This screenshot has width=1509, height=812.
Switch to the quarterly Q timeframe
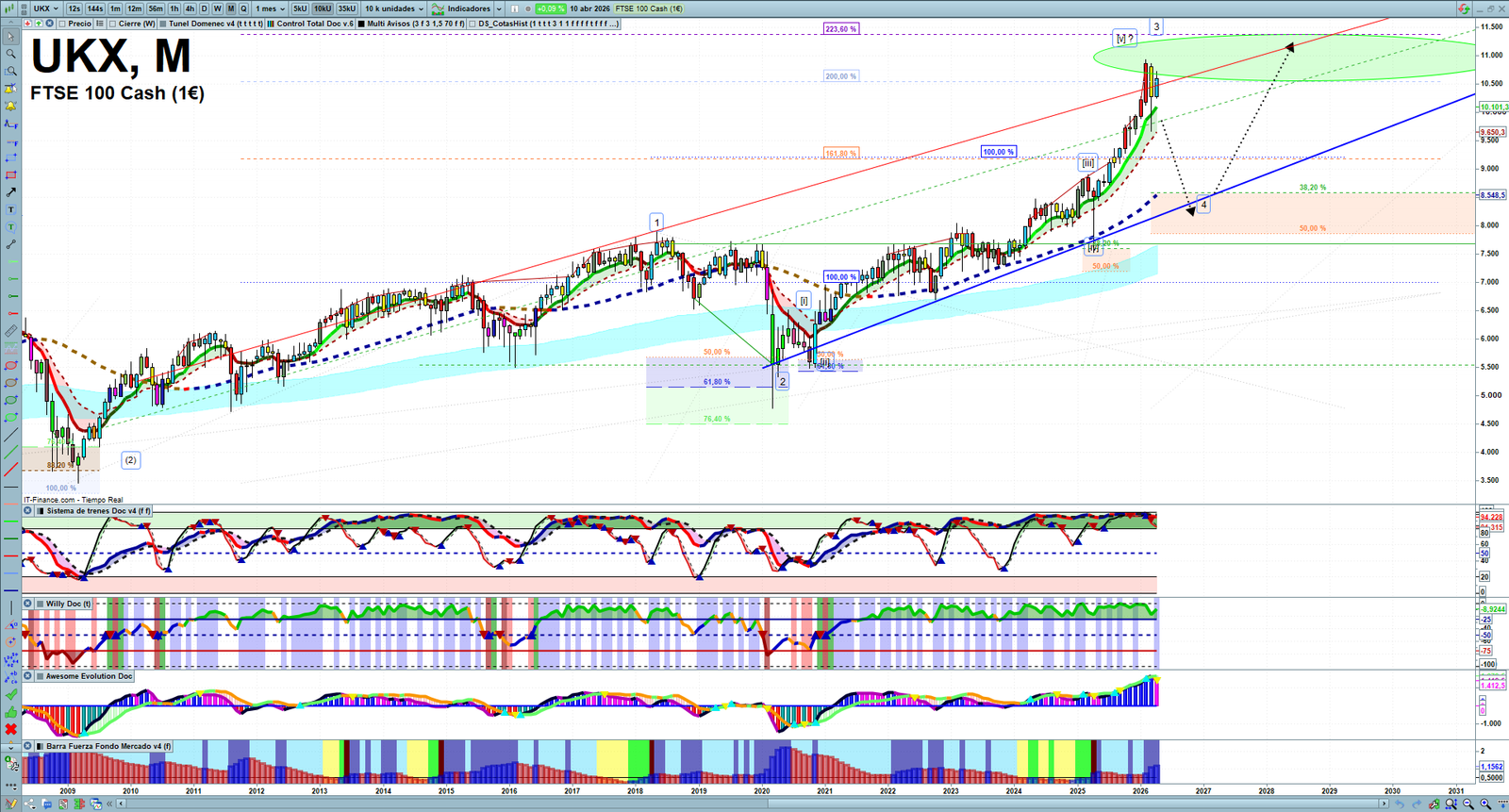(243, 8)
